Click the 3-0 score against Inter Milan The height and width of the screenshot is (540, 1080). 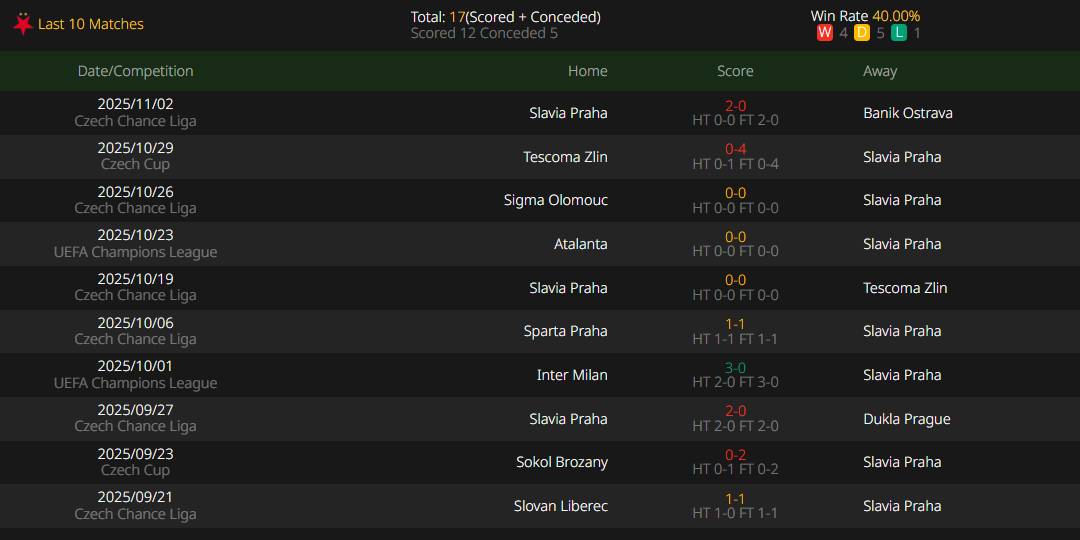pos(735,368)
